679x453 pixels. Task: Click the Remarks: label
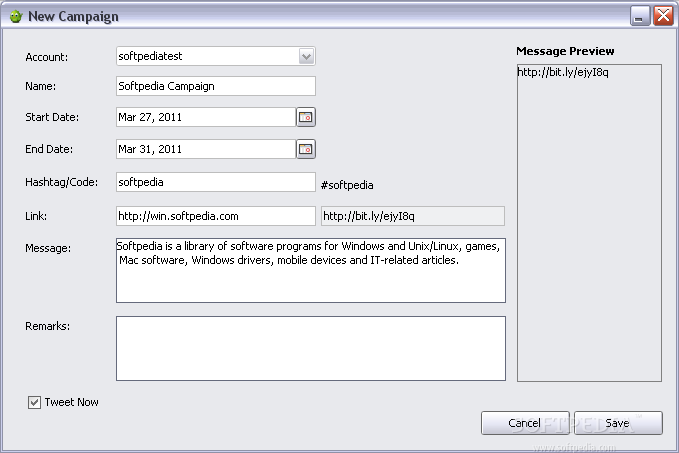click(48, 326)
